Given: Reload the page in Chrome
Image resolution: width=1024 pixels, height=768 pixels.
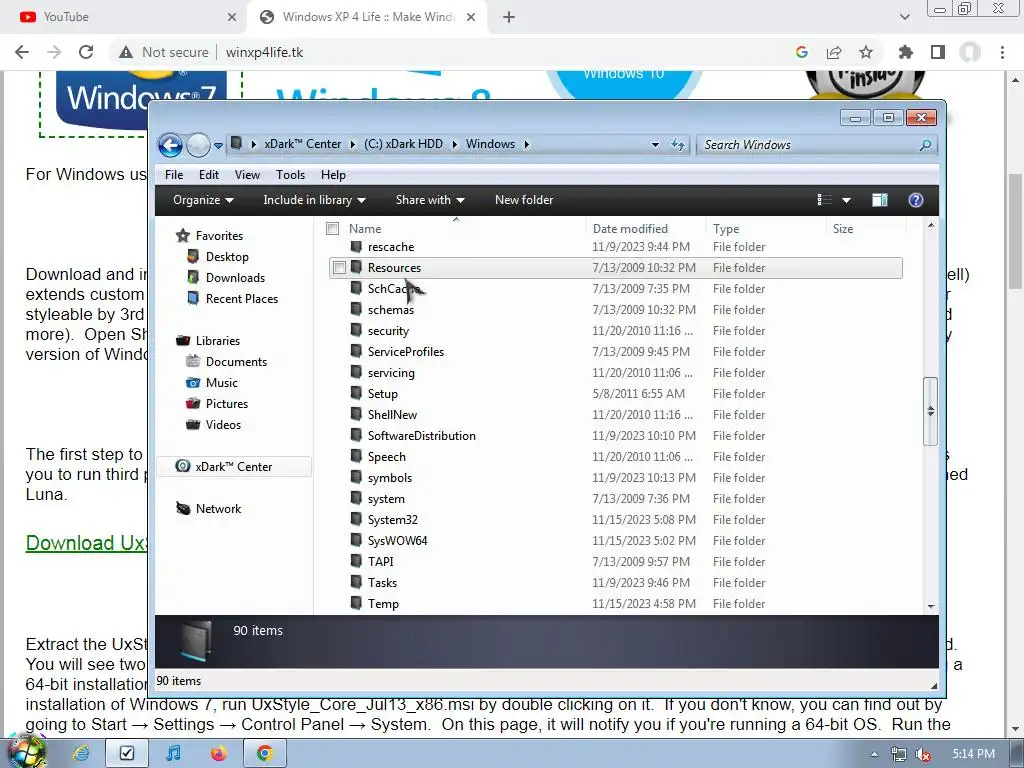Looking at the screenshot, I should [86, 52].
